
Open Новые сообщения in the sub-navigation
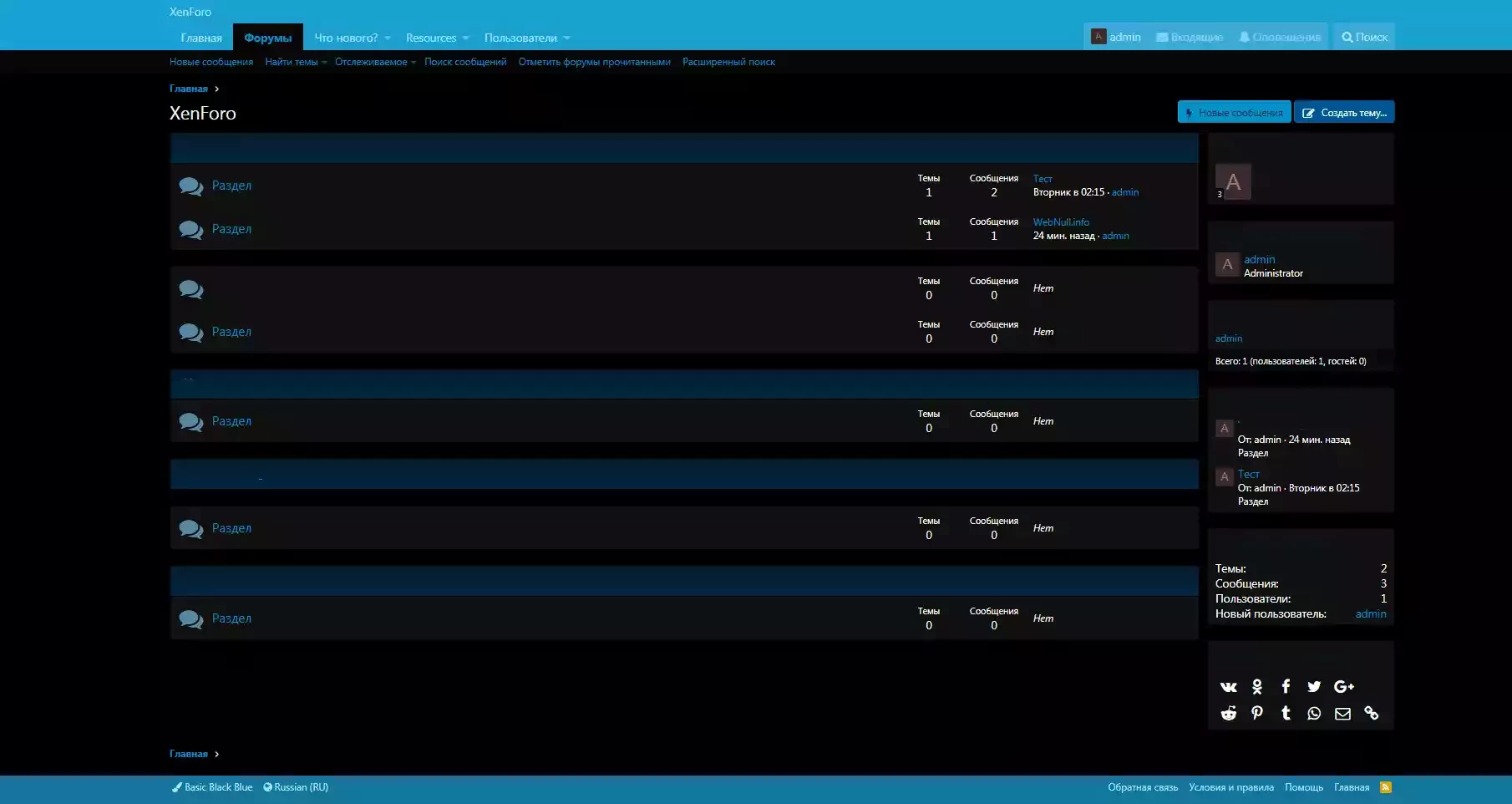tap(211, 62)
